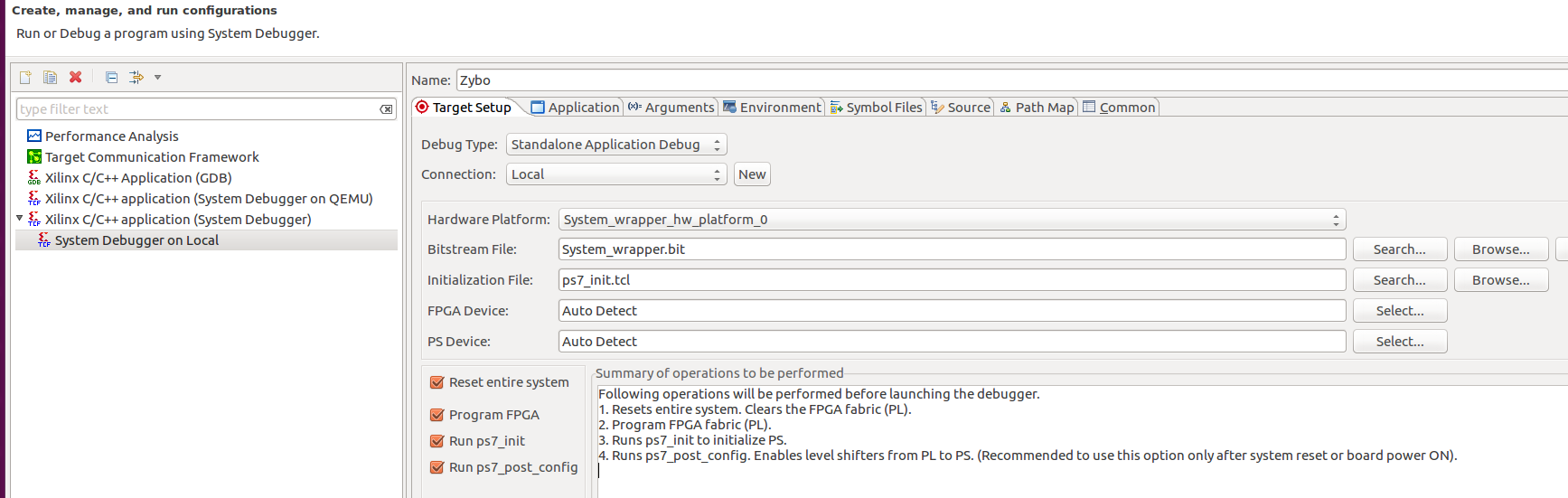Click the New connection button

[752, 174]
